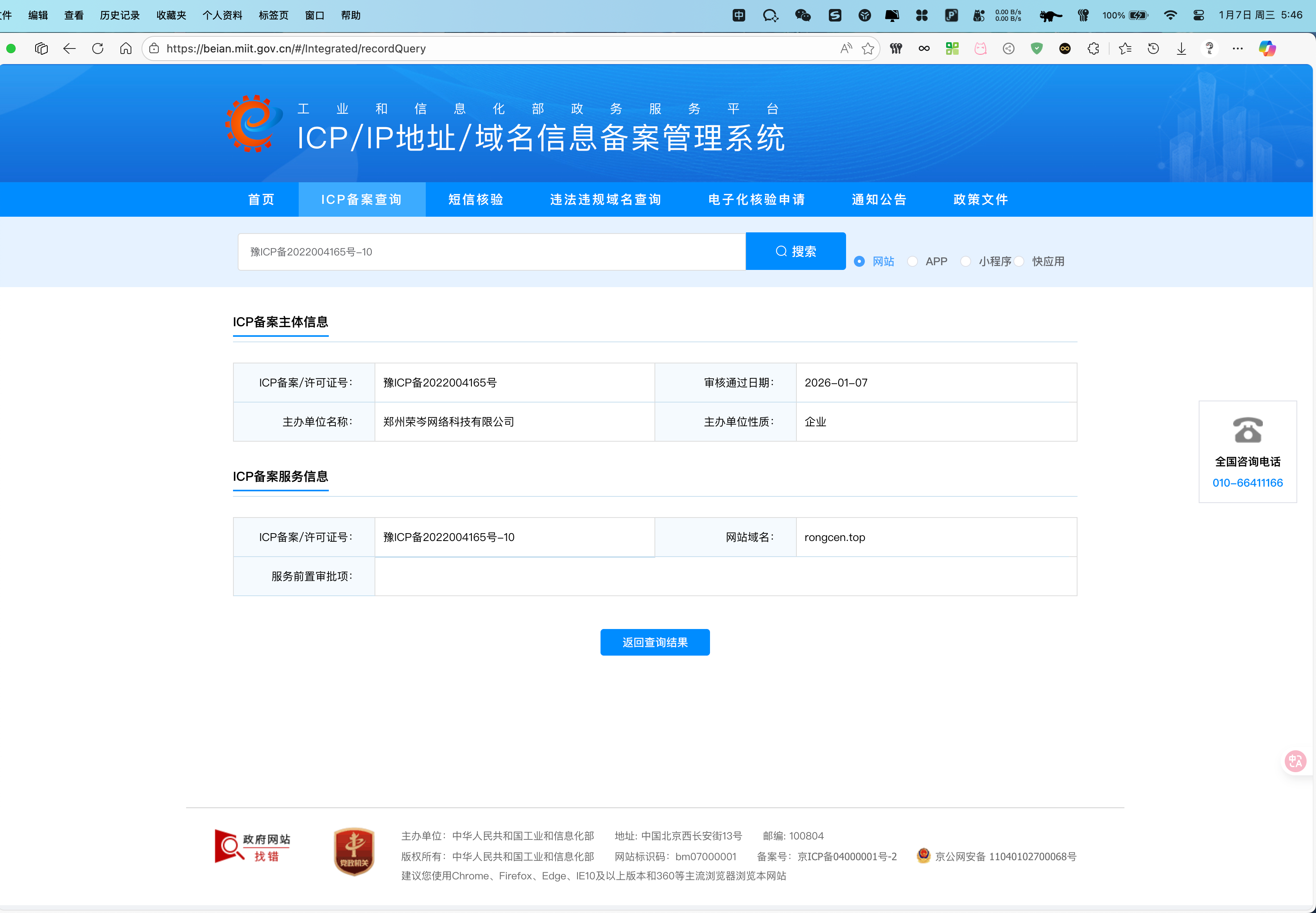
Task: Open the downloads arrow icon in toolbar
Action: click(x=1181, y=49)
